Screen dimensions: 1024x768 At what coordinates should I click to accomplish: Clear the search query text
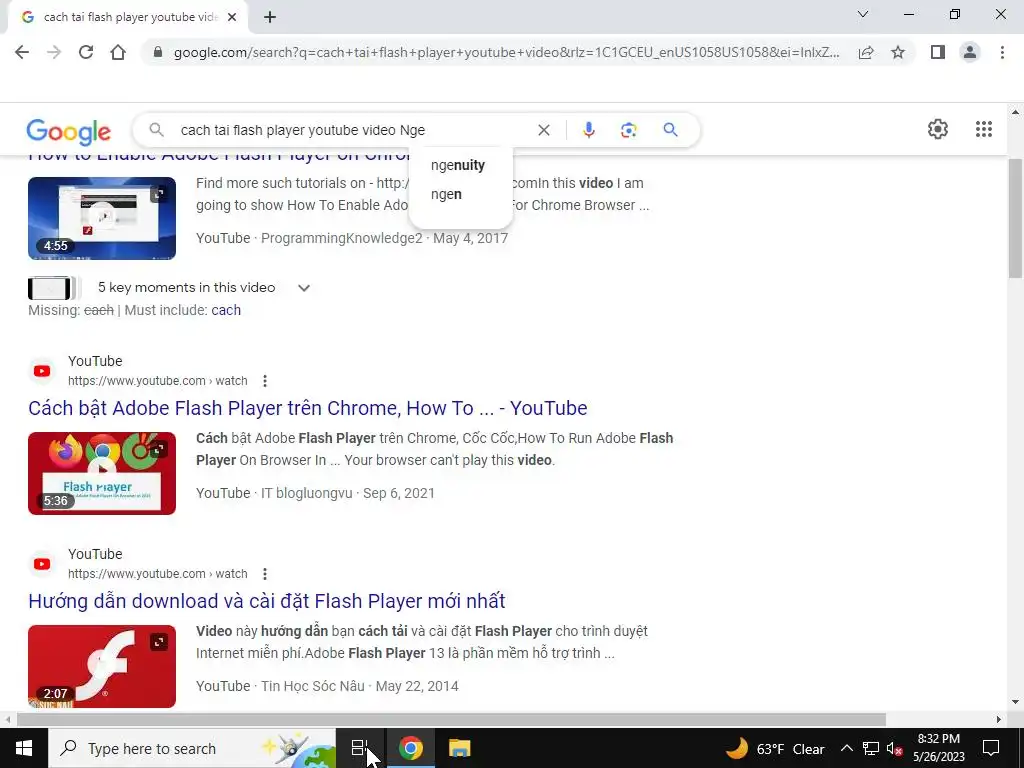pyautogui.click(x=543, y=130)
